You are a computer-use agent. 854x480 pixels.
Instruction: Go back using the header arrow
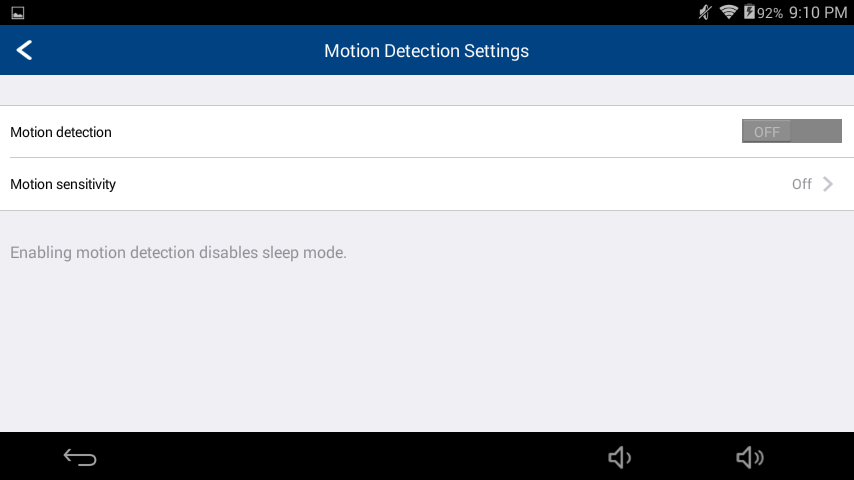pyautogui.click(x=25, y=50)
